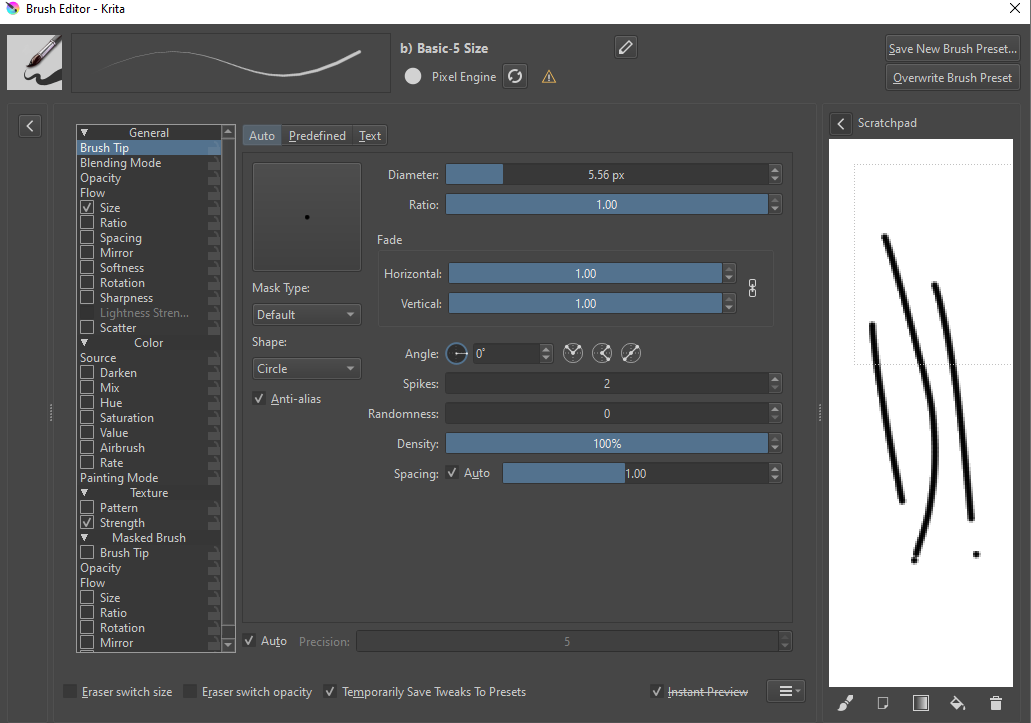This screenshot has width=1031, height=723.
Task: Open the Mask Type dropdown
Action: click(x=306, y=314)
